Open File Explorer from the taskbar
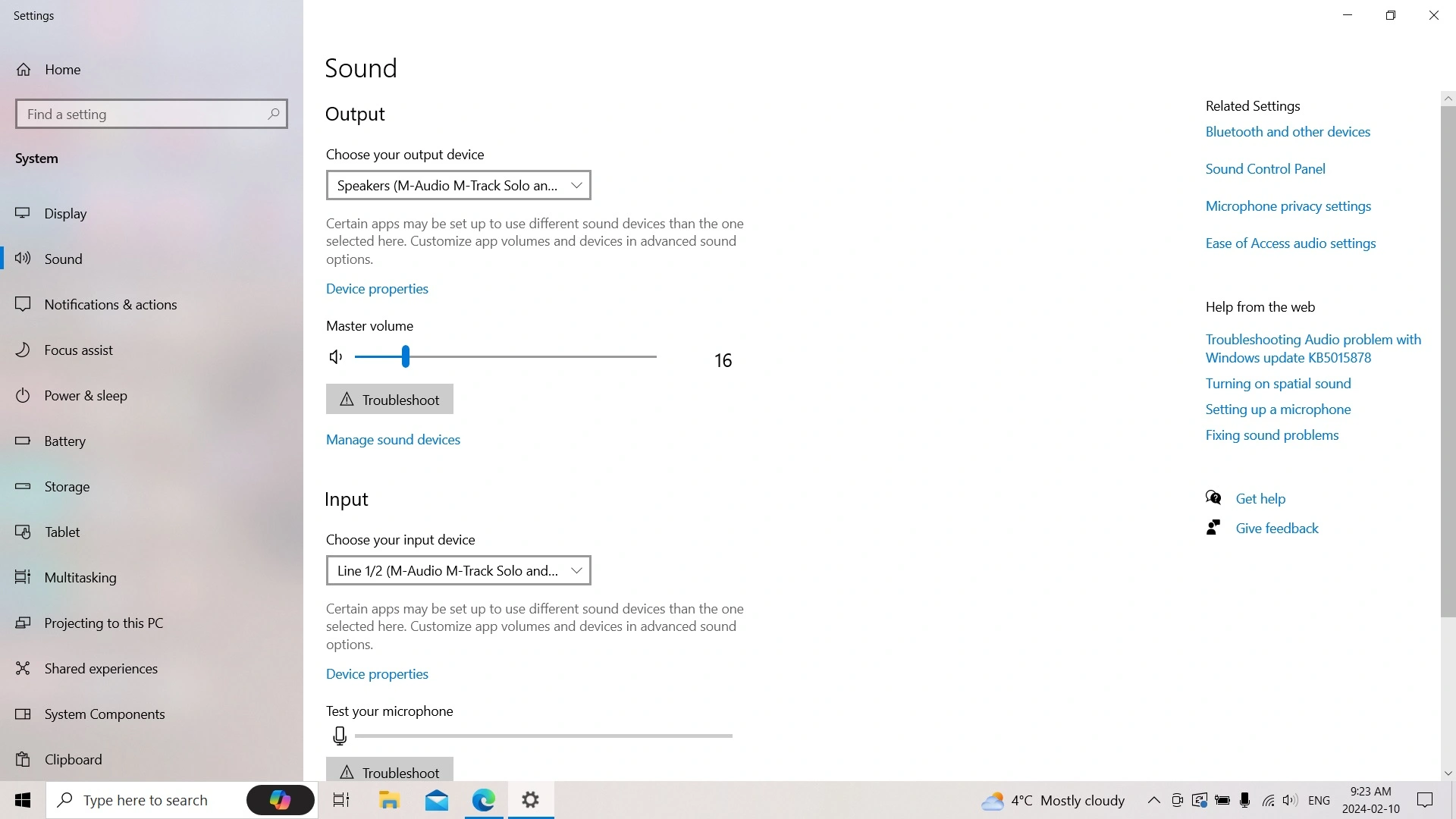The height and width of the screenshot is (819, 1456). 389,800
